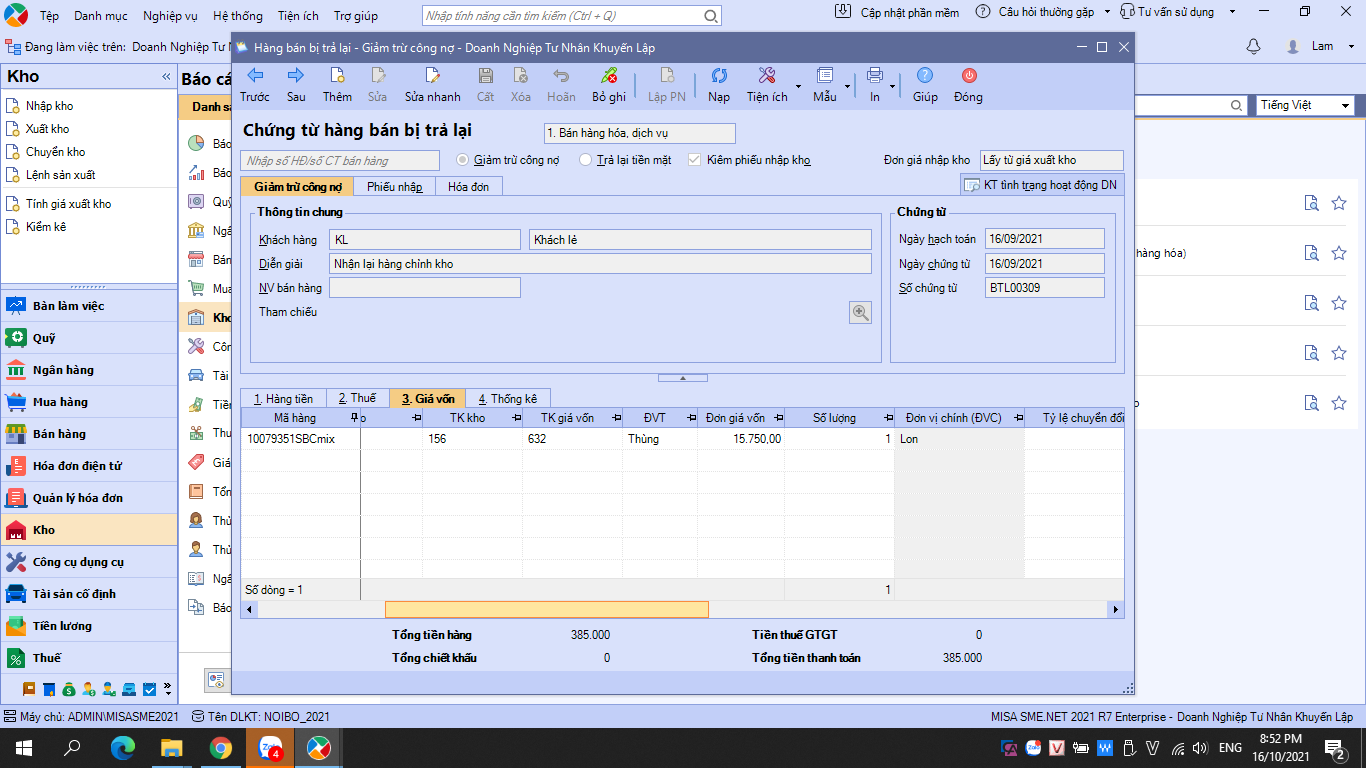Open the Tệp menu

pyautogui.click(x=49, y=15)
